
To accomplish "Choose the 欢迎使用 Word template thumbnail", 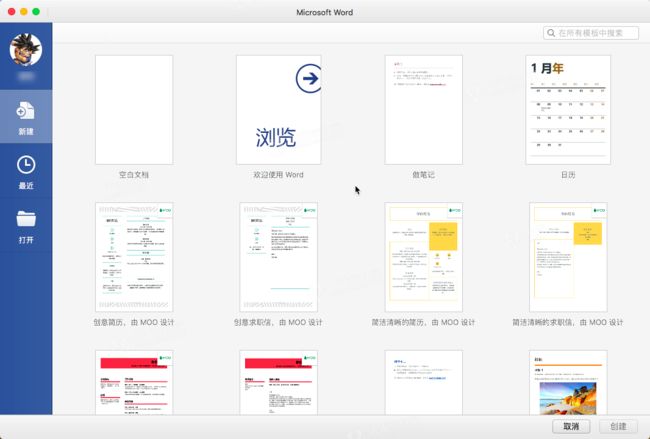I will coord(279,110).
